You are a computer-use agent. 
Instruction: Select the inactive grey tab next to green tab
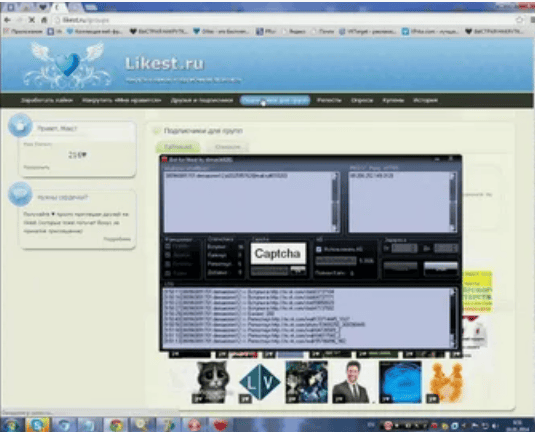(x=227, y=147)
